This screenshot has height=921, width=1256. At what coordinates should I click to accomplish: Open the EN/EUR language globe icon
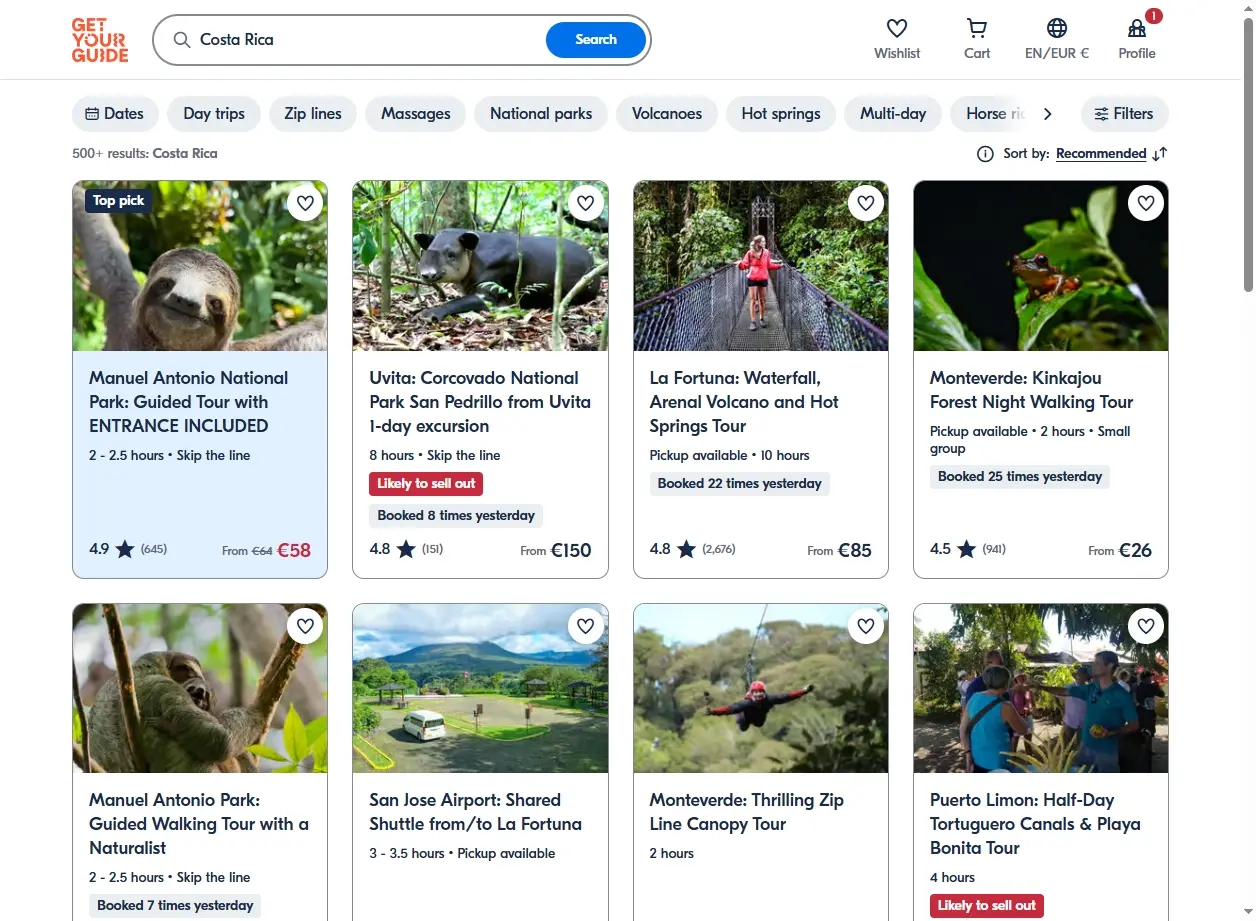[1057, 28]
